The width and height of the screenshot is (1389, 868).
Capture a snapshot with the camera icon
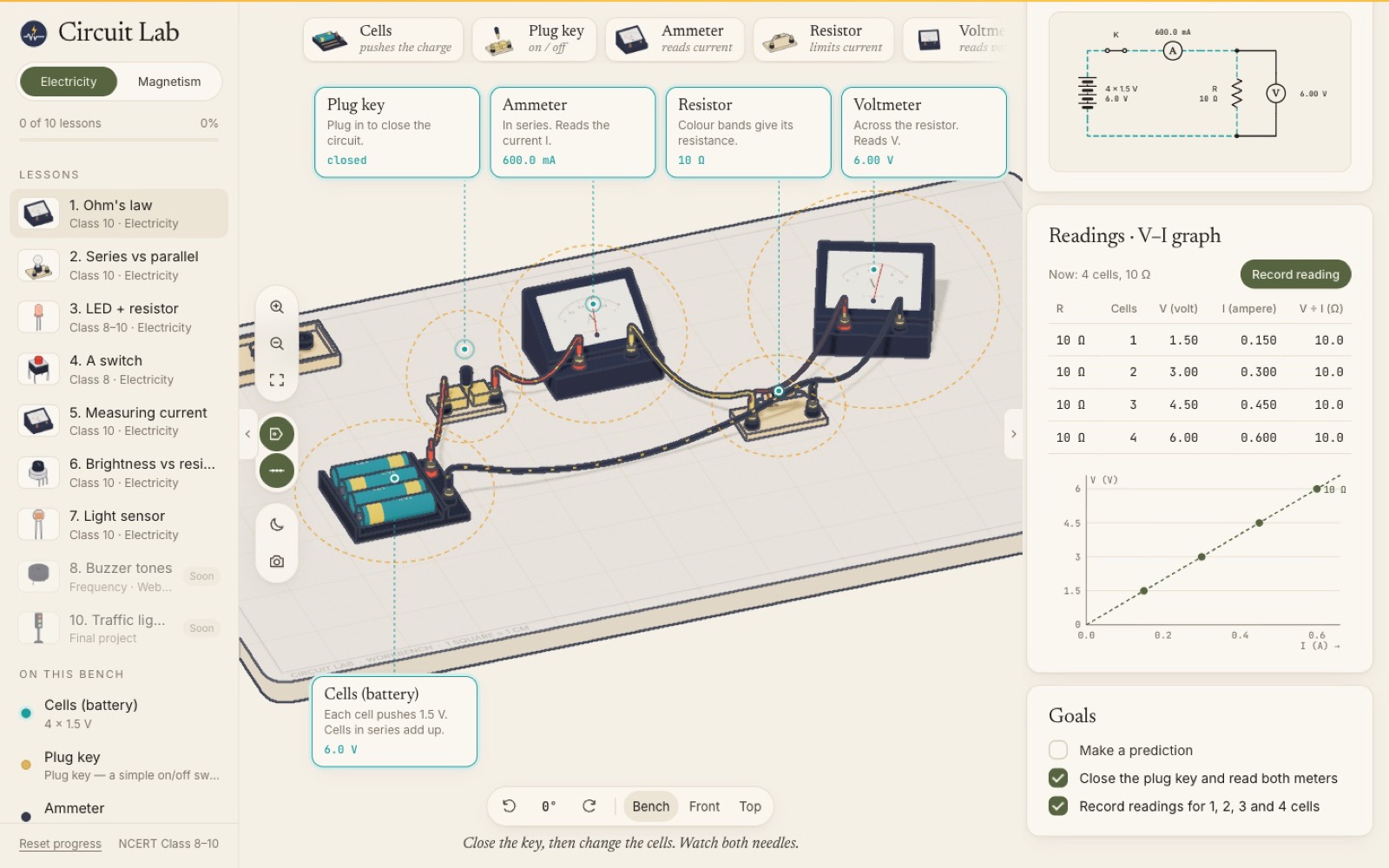(277, 562)
